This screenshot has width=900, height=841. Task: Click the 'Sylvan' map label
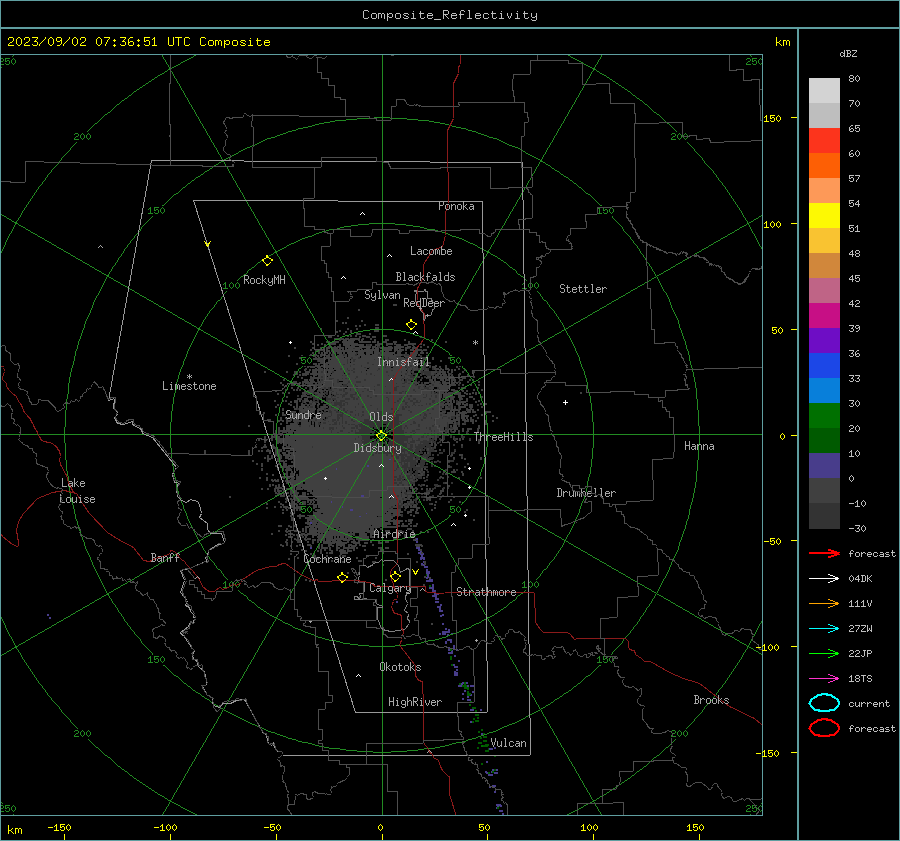382,295
